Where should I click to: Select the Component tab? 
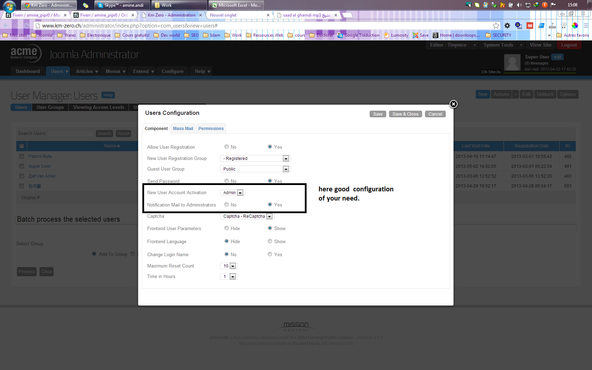click(x=156, y=128)
